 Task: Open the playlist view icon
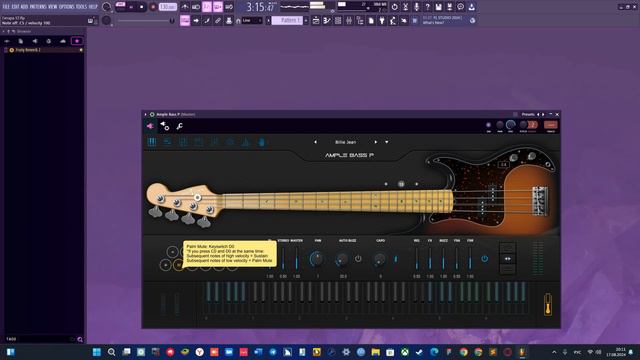pyautogui.click(x=316, y=20)
